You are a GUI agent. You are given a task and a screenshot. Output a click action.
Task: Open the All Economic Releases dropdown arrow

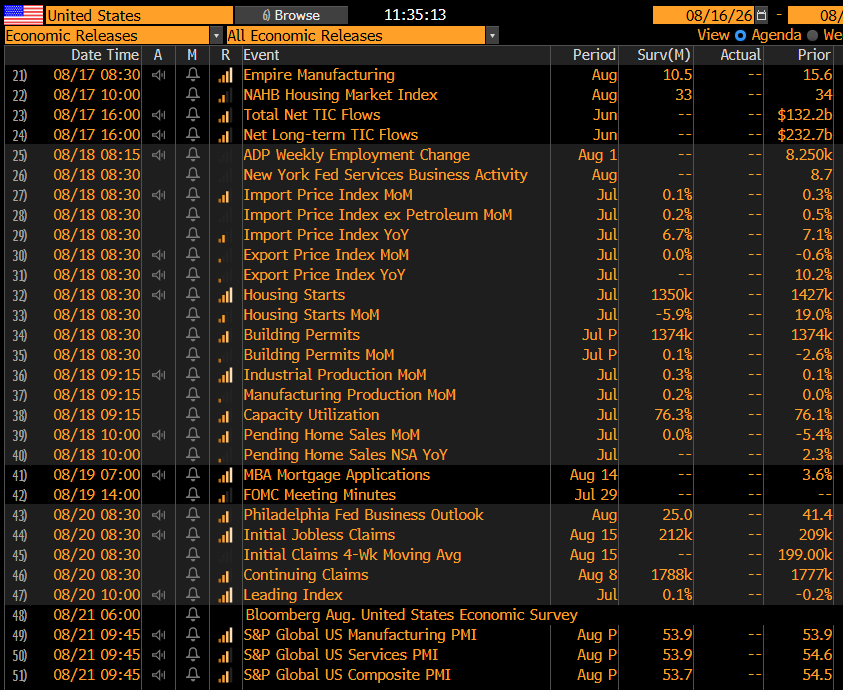coord(492,35)
